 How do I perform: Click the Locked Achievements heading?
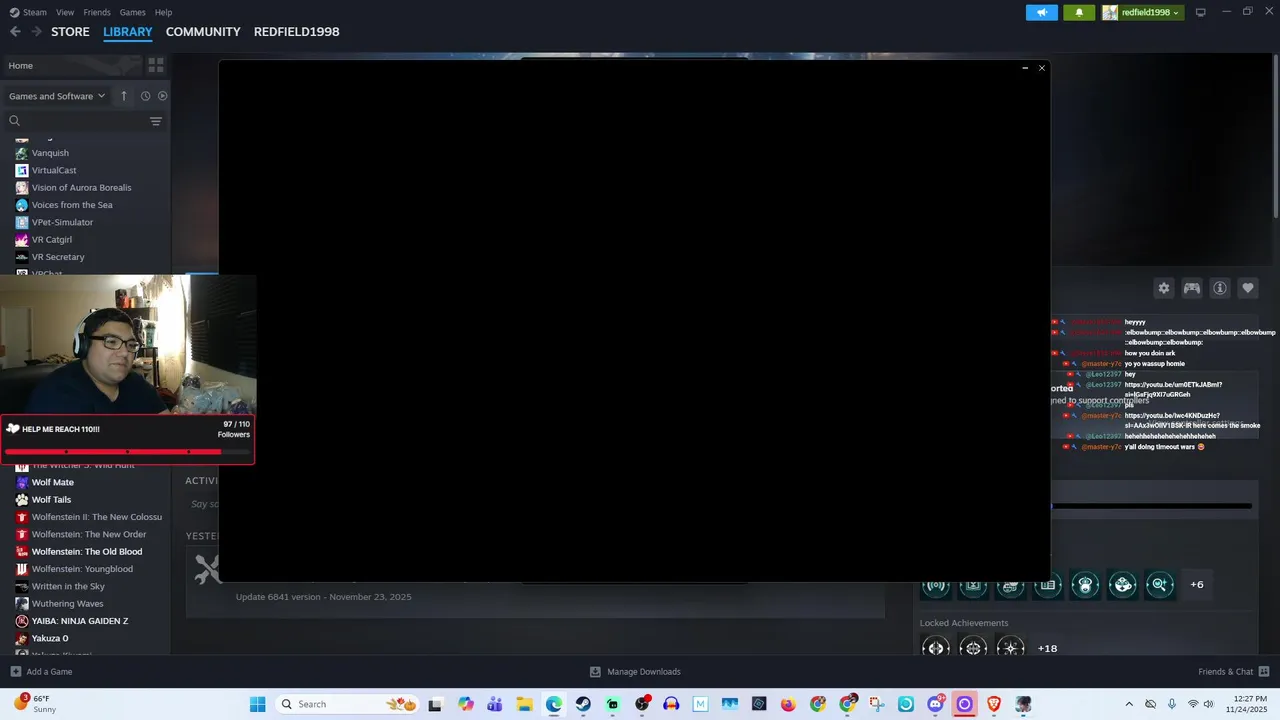[x=964, y=623]
